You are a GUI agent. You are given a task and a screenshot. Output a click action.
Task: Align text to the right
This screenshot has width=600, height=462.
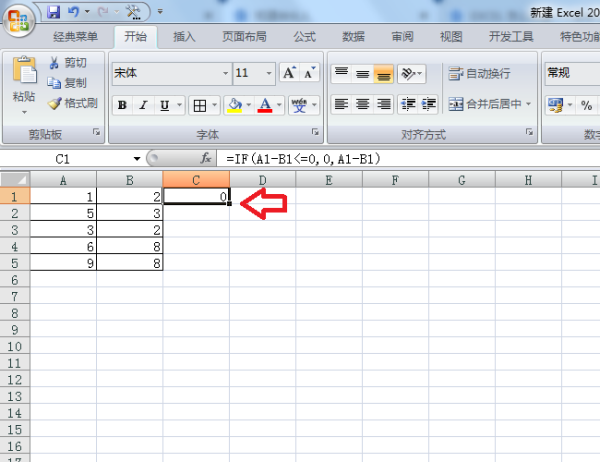click(x=383, y=104)
